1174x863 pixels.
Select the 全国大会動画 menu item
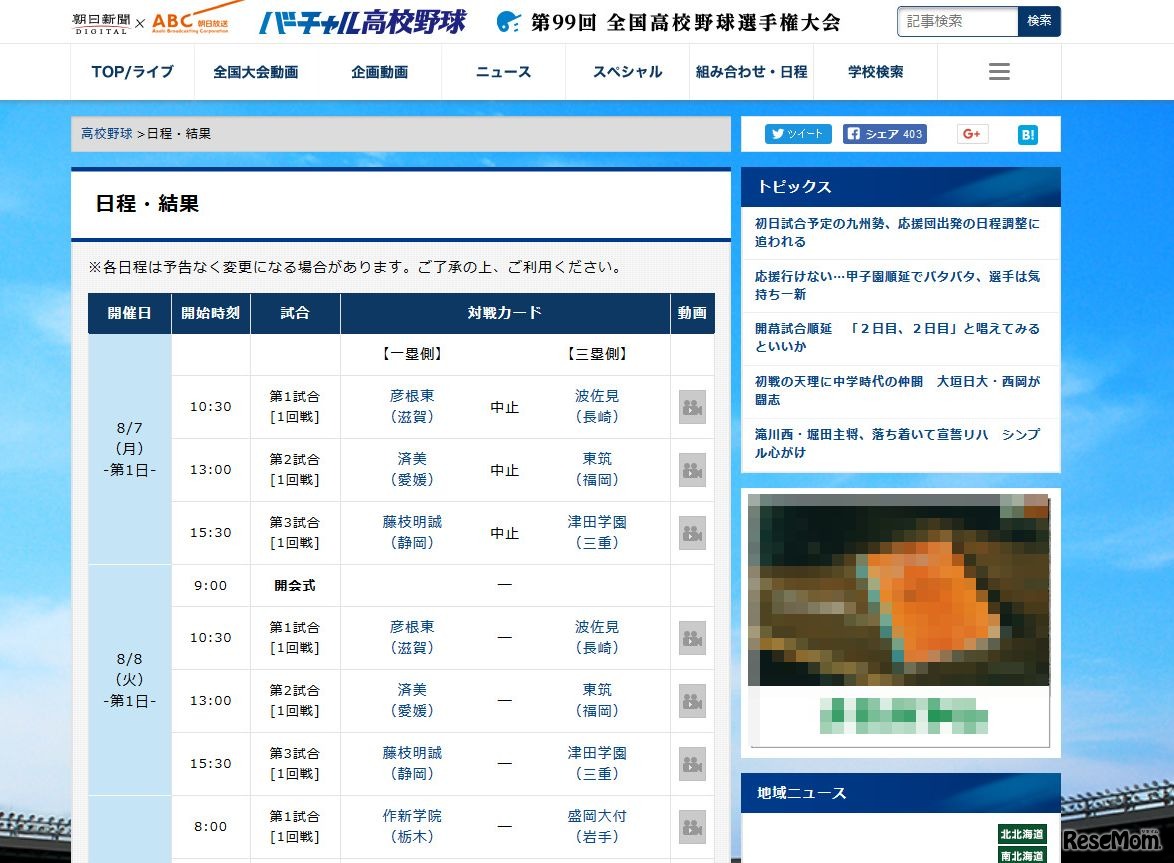click(x=256, y=72)
